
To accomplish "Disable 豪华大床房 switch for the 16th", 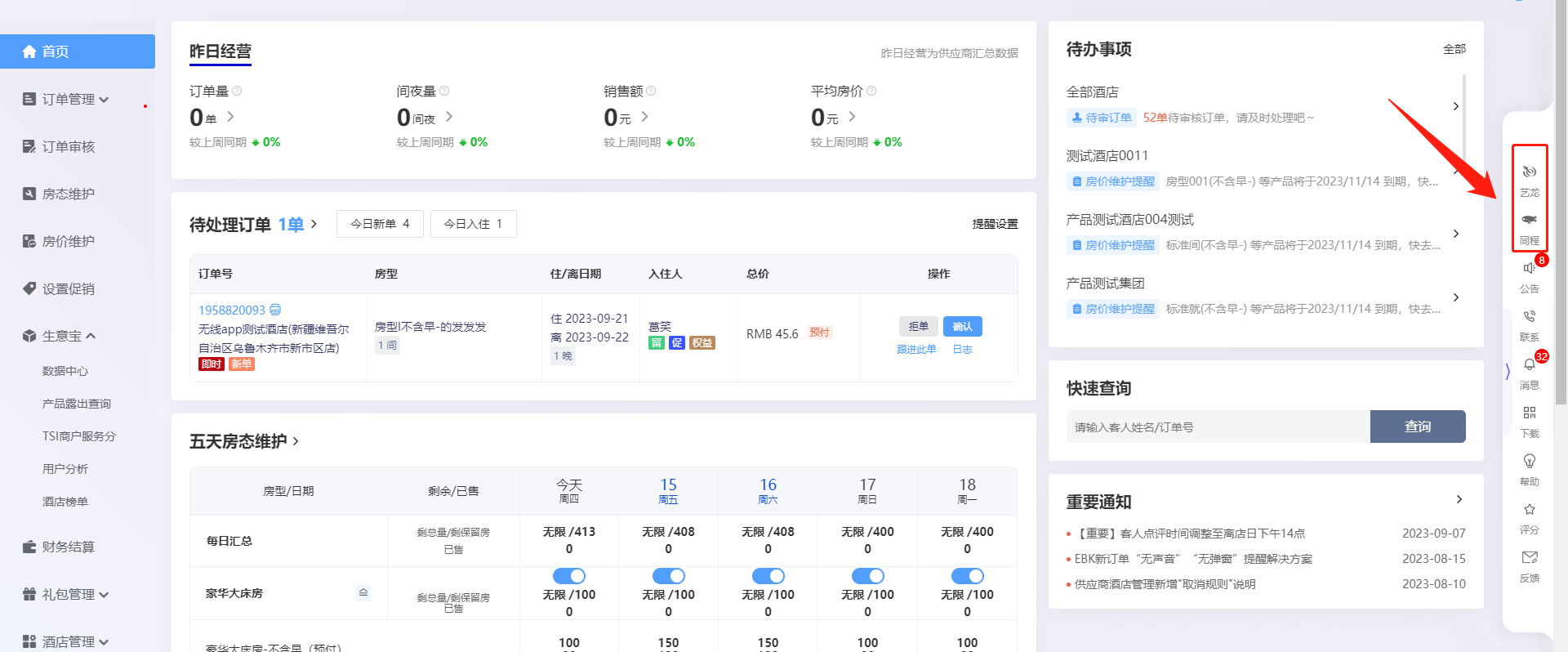I will [768, 576].
